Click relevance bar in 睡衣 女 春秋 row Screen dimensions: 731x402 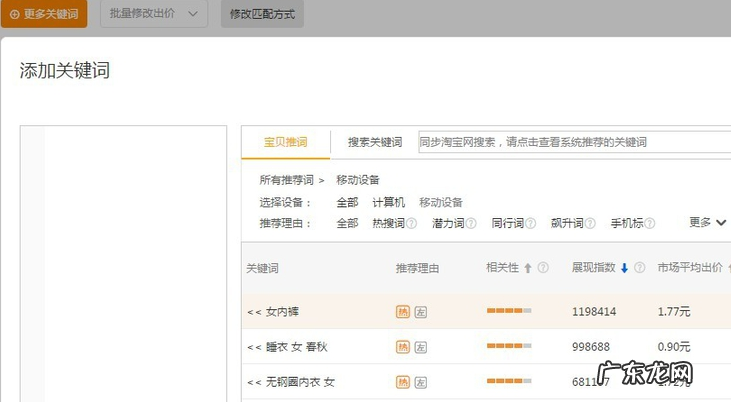coord(509,346)
